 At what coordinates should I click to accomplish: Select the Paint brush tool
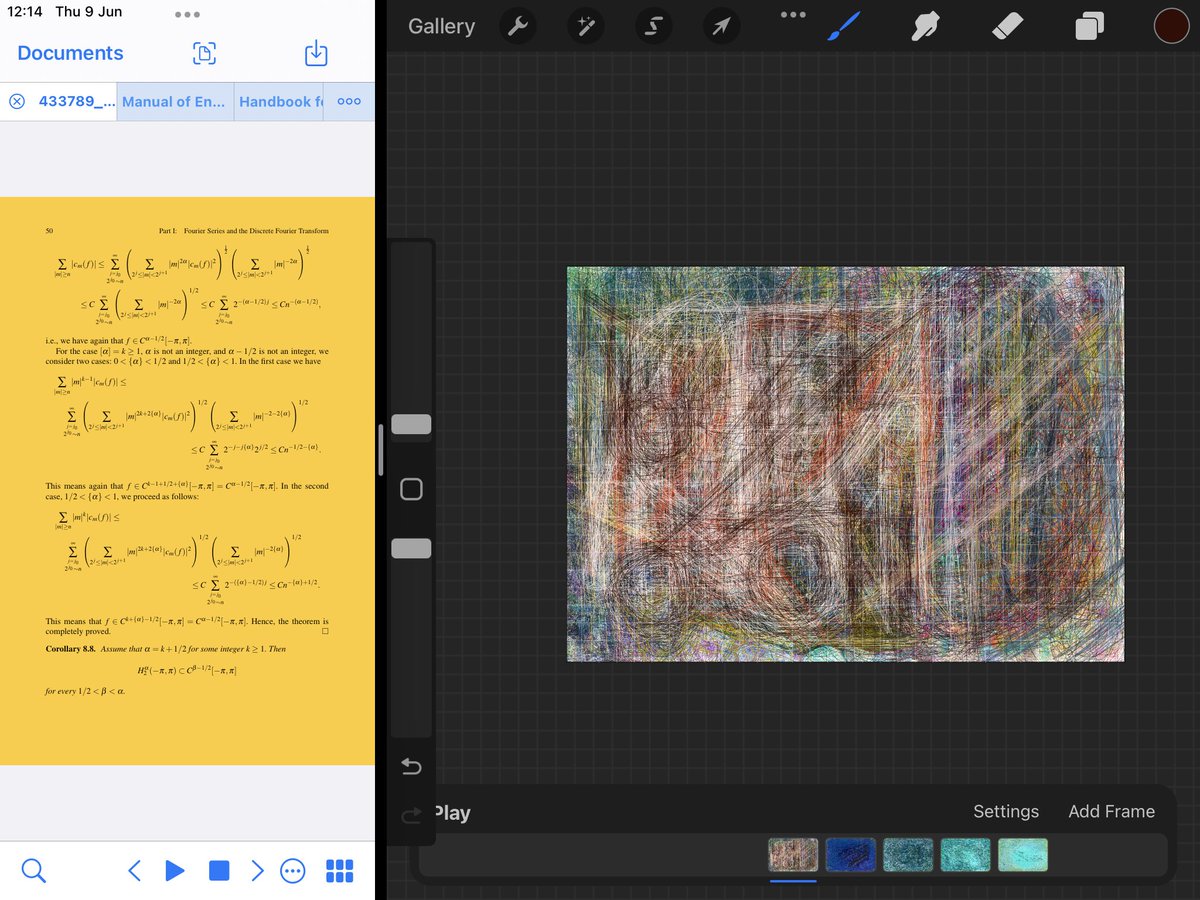click(846, 25)
